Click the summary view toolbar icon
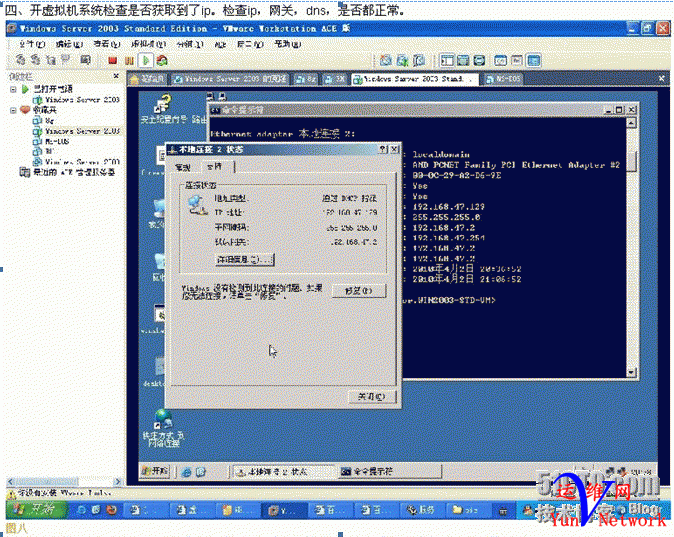This screenshot has width=674, height=537. tap(500, 61)
